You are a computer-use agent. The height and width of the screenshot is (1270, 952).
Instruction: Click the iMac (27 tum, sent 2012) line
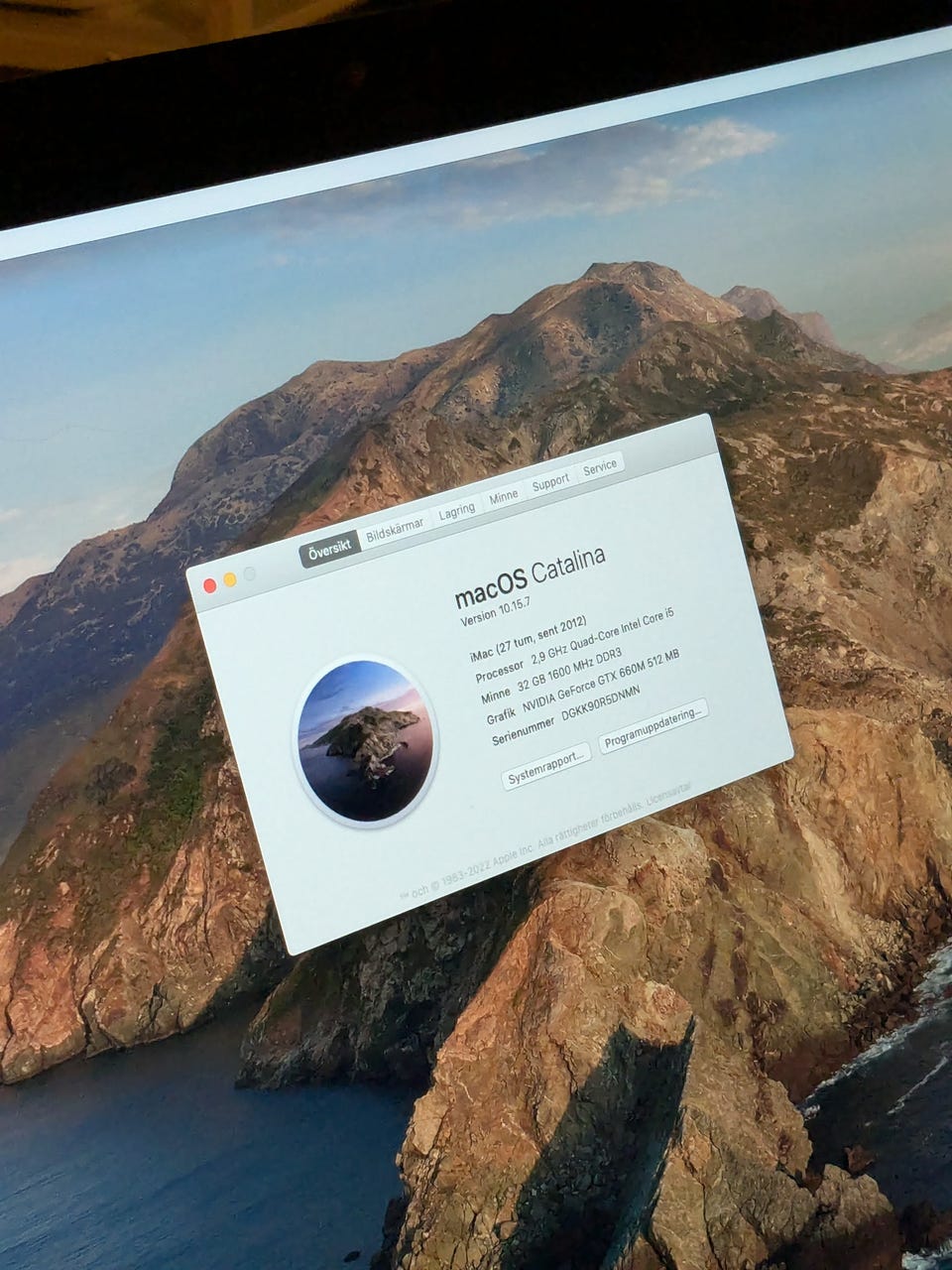coord(529,642)
